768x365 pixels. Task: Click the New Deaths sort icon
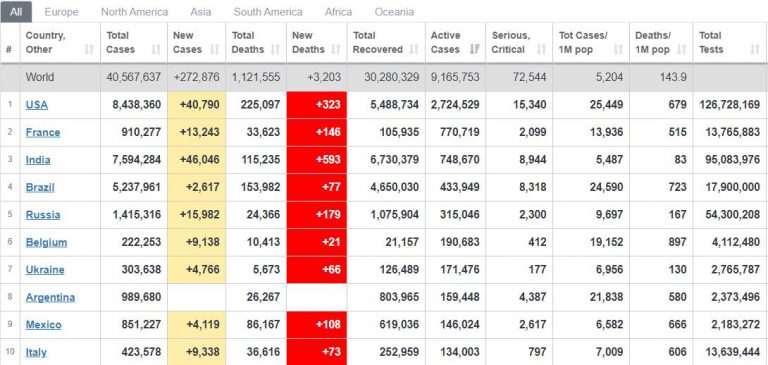click(336, 49)
